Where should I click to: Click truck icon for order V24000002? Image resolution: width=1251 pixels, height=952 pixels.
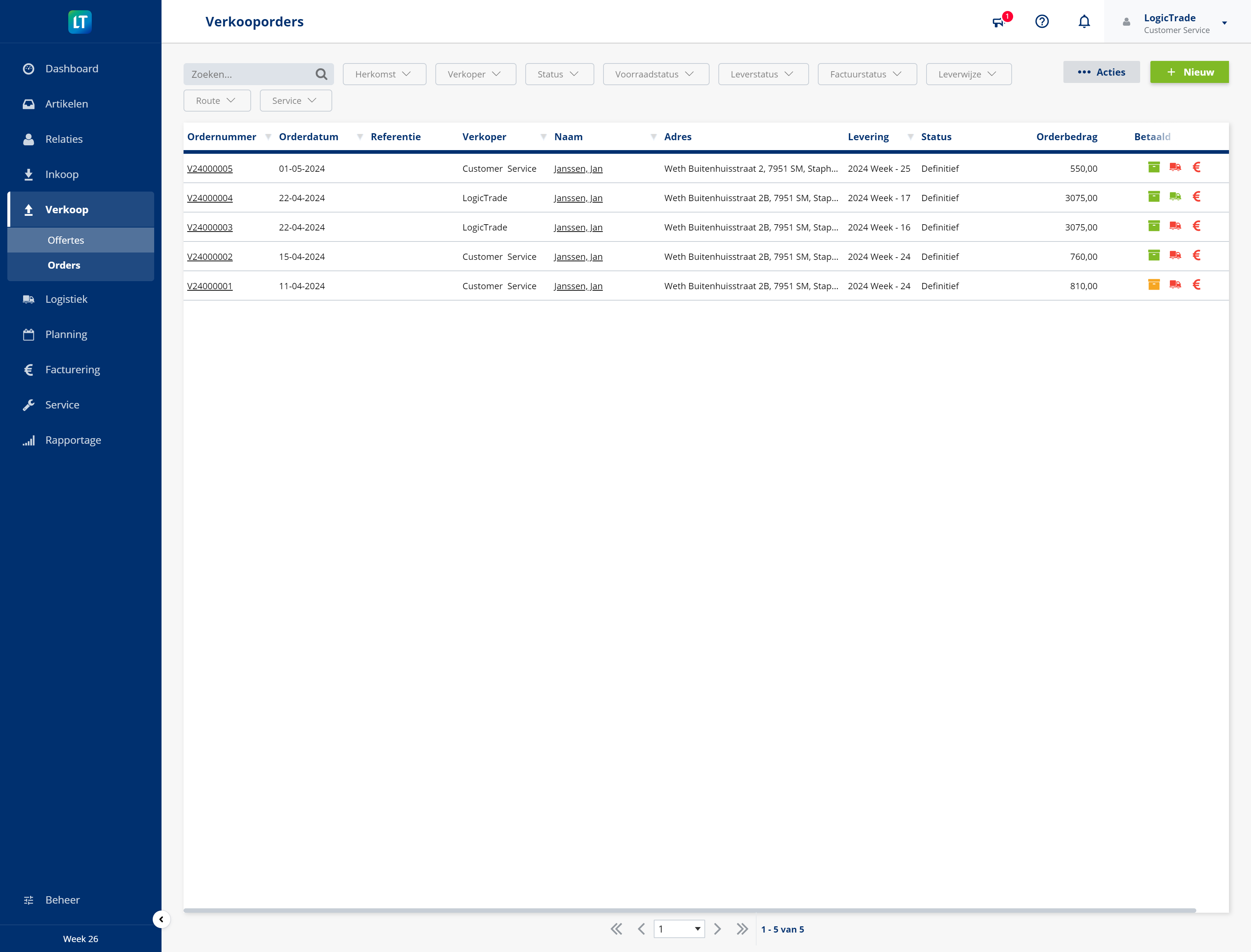pos(1175,255)
